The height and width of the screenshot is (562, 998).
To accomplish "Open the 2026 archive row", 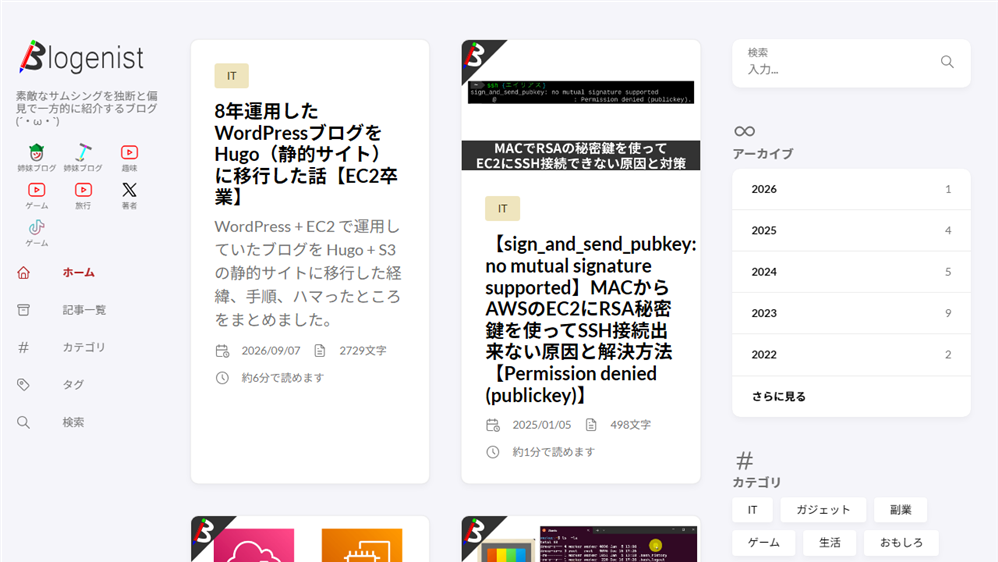I will pos(852,189).
